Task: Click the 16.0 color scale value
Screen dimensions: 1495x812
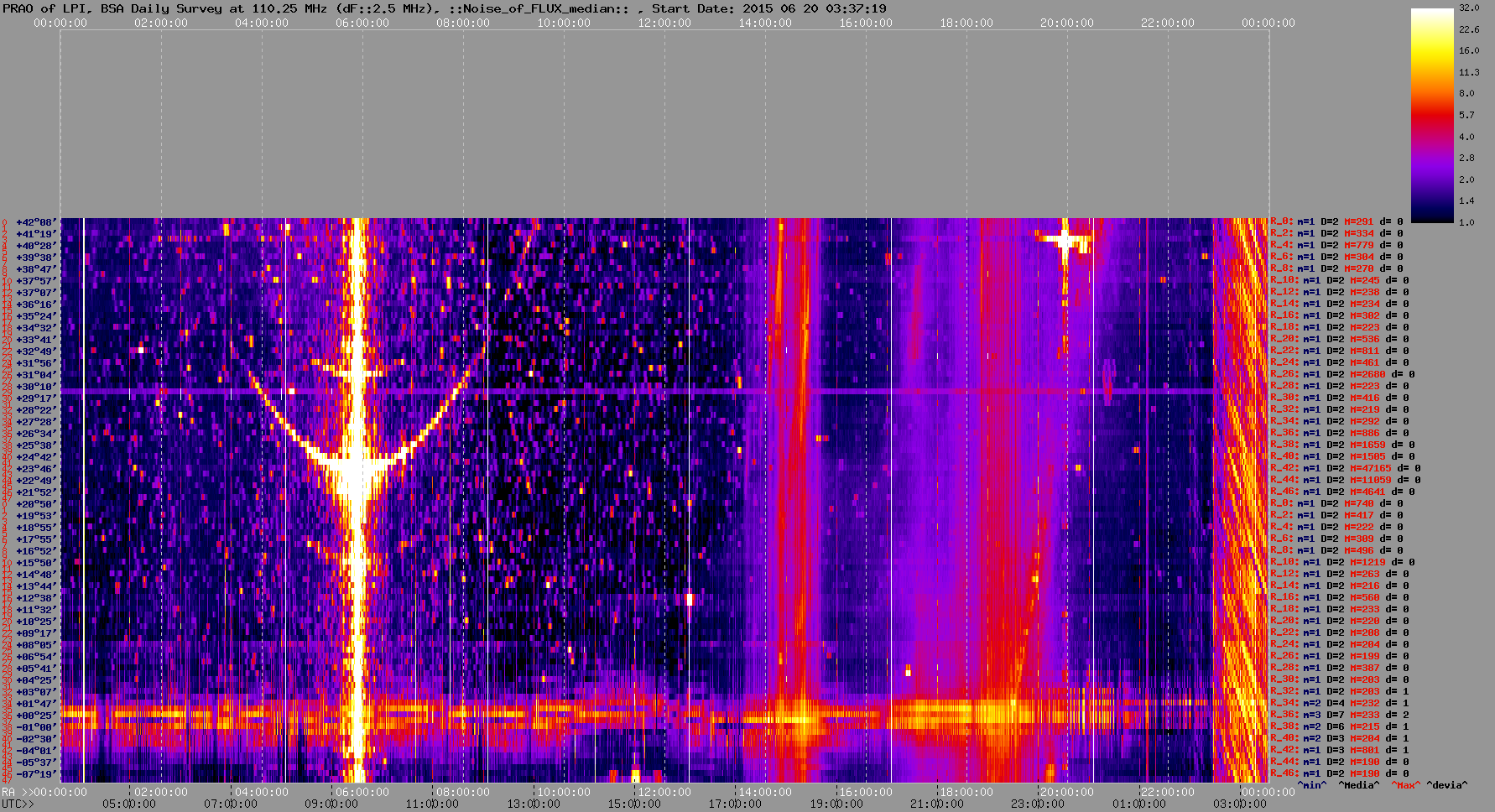Action: pos(1469,50)
